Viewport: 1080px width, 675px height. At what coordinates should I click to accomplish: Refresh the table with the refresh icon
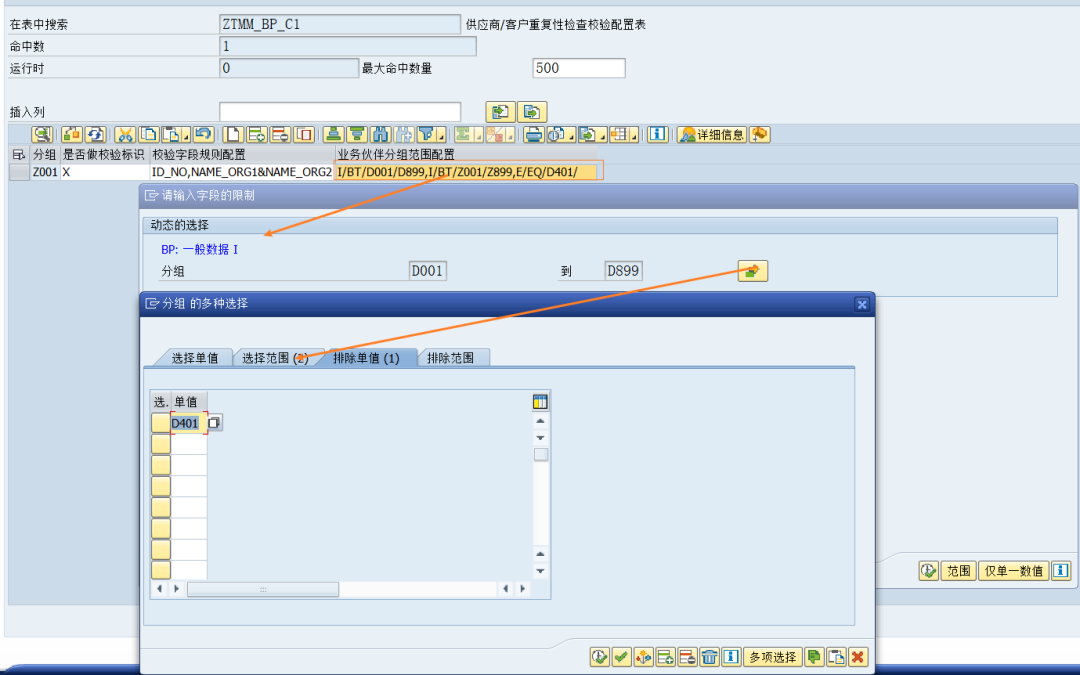click(95, 134)
